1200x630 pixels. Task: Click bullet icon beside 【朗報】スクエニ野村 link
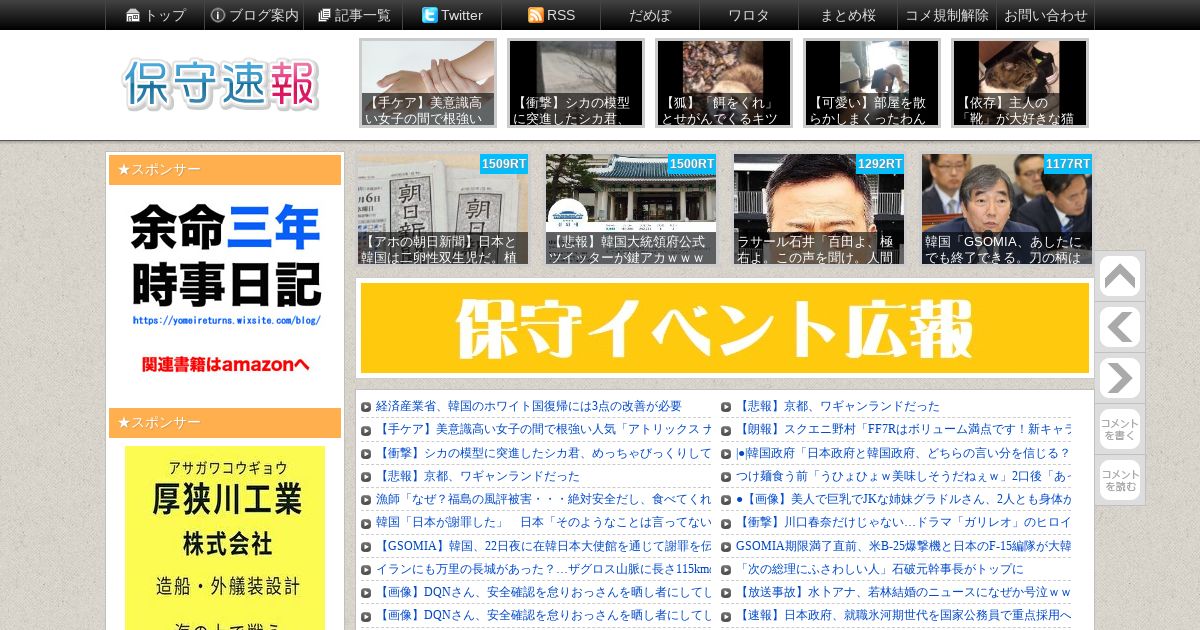tap(726, 430)
